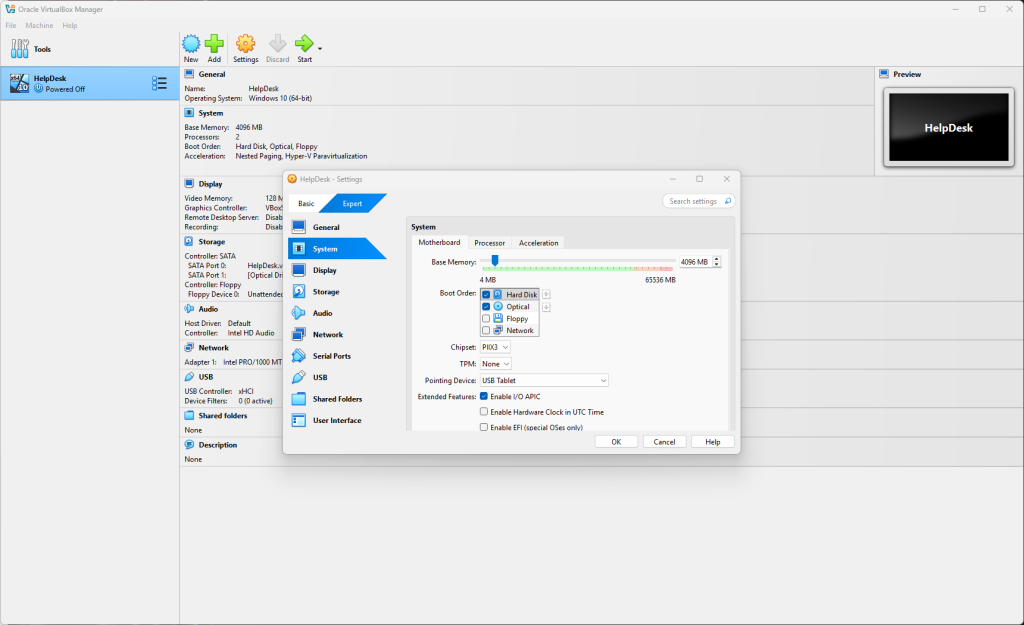
Task: Uncheck Hard Disk in boot order
Action: 486,295
